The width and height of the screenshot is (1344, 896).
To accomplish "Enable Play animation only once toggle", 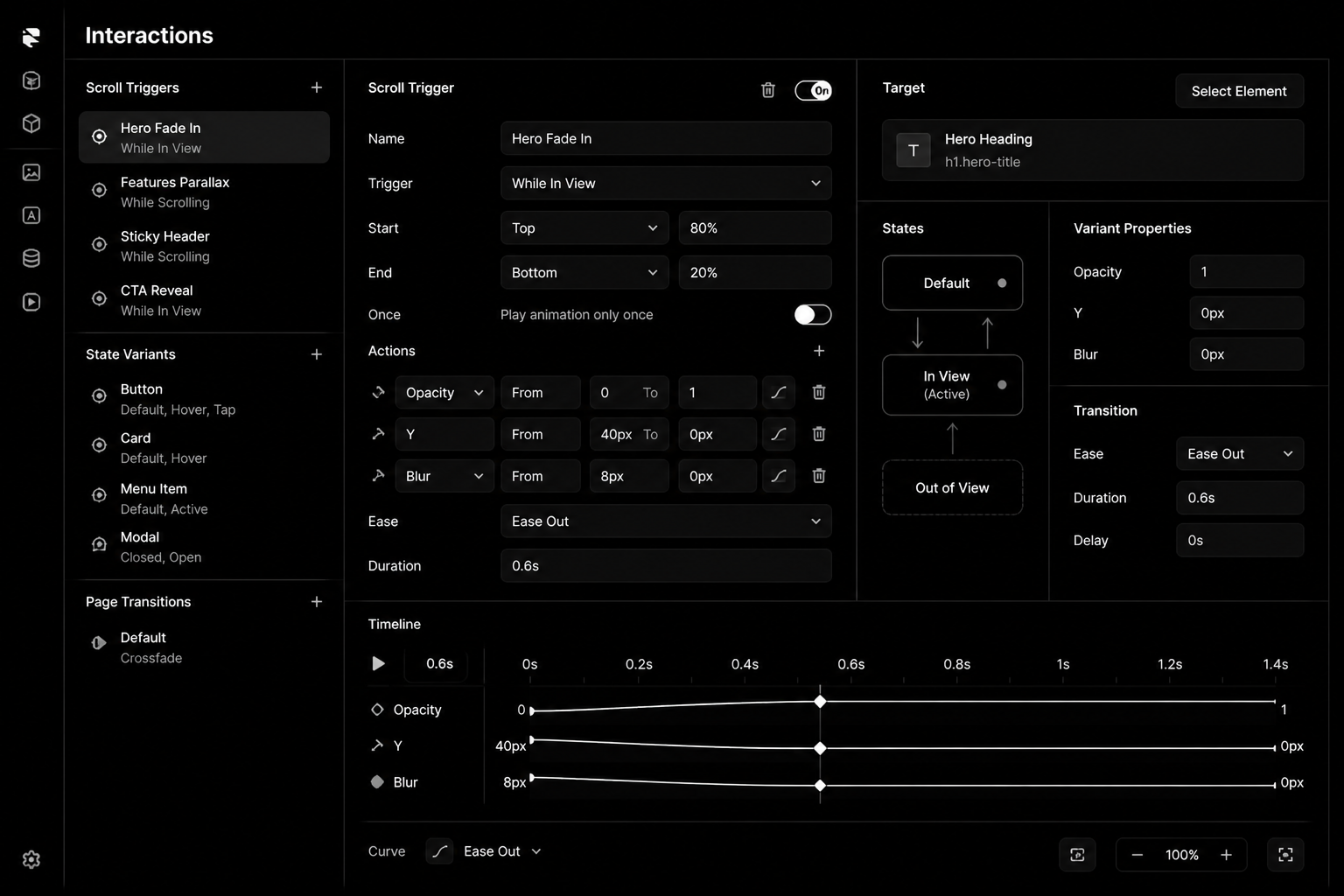I will tap(813, 314).
